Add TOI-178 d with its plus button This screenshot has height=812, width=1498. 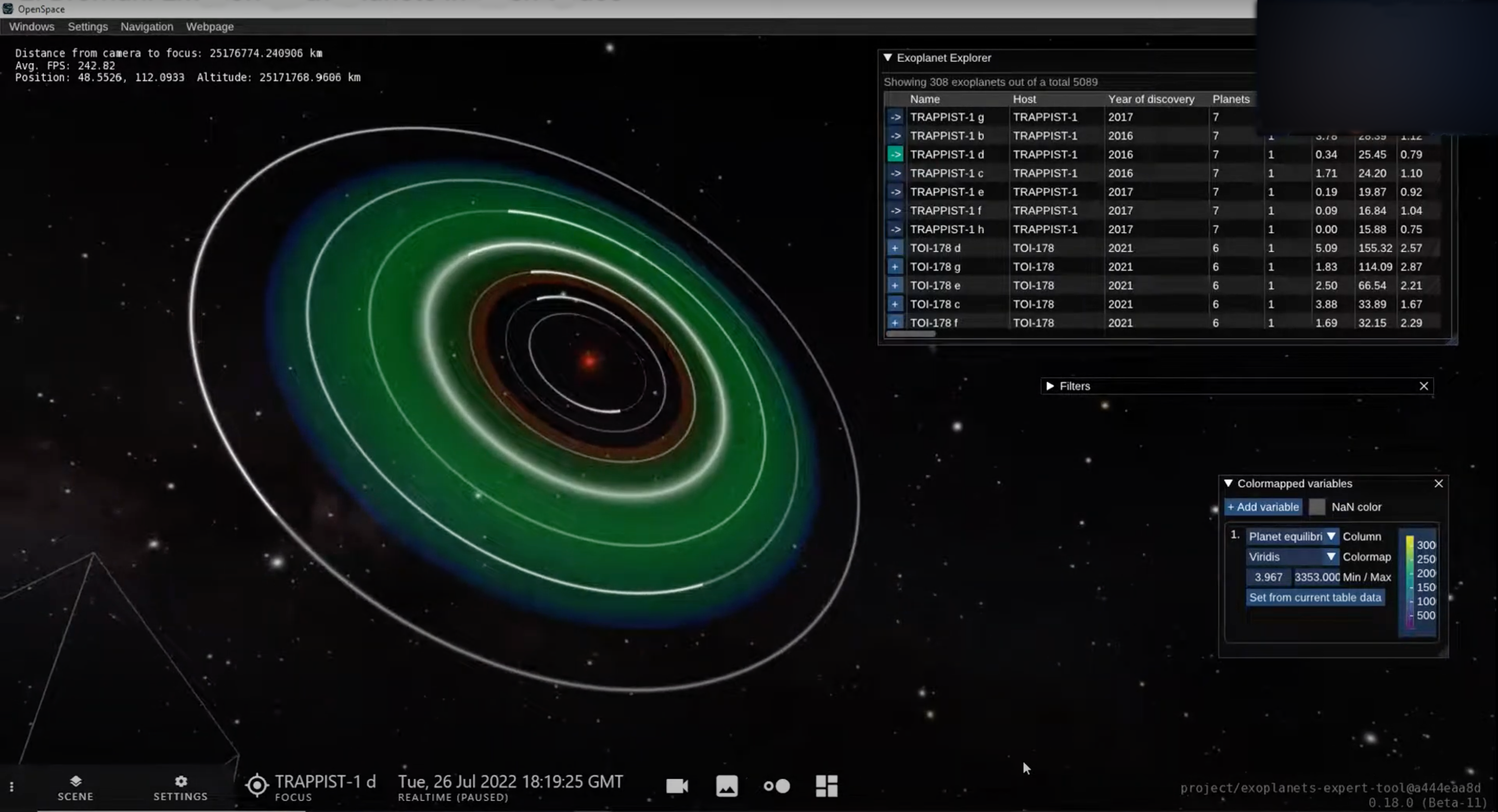tap(896, 248)
